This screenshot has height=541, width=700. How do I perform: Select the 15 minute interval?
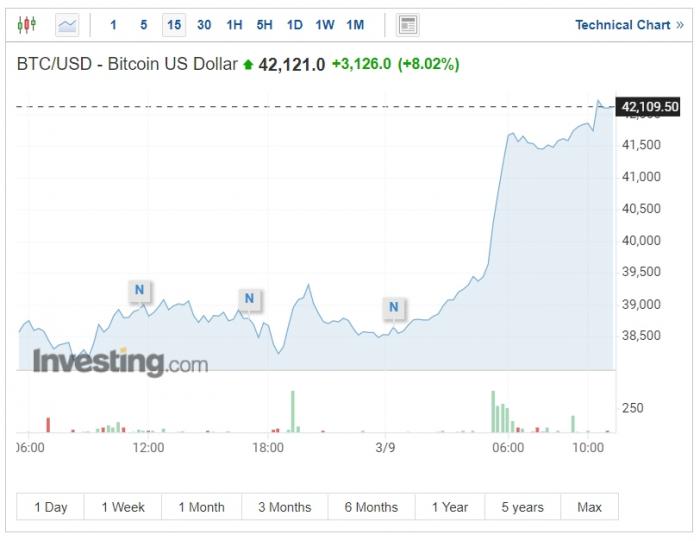pos(174,25)
